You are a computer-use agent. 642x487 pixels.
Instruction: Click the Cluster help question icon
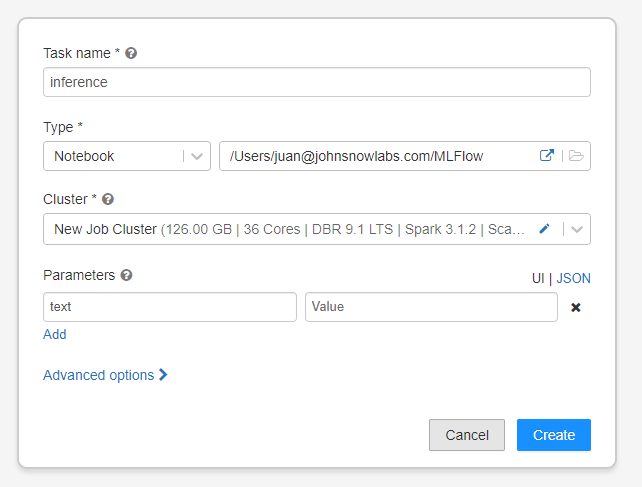pyautogui.click(x=108, y=199)
